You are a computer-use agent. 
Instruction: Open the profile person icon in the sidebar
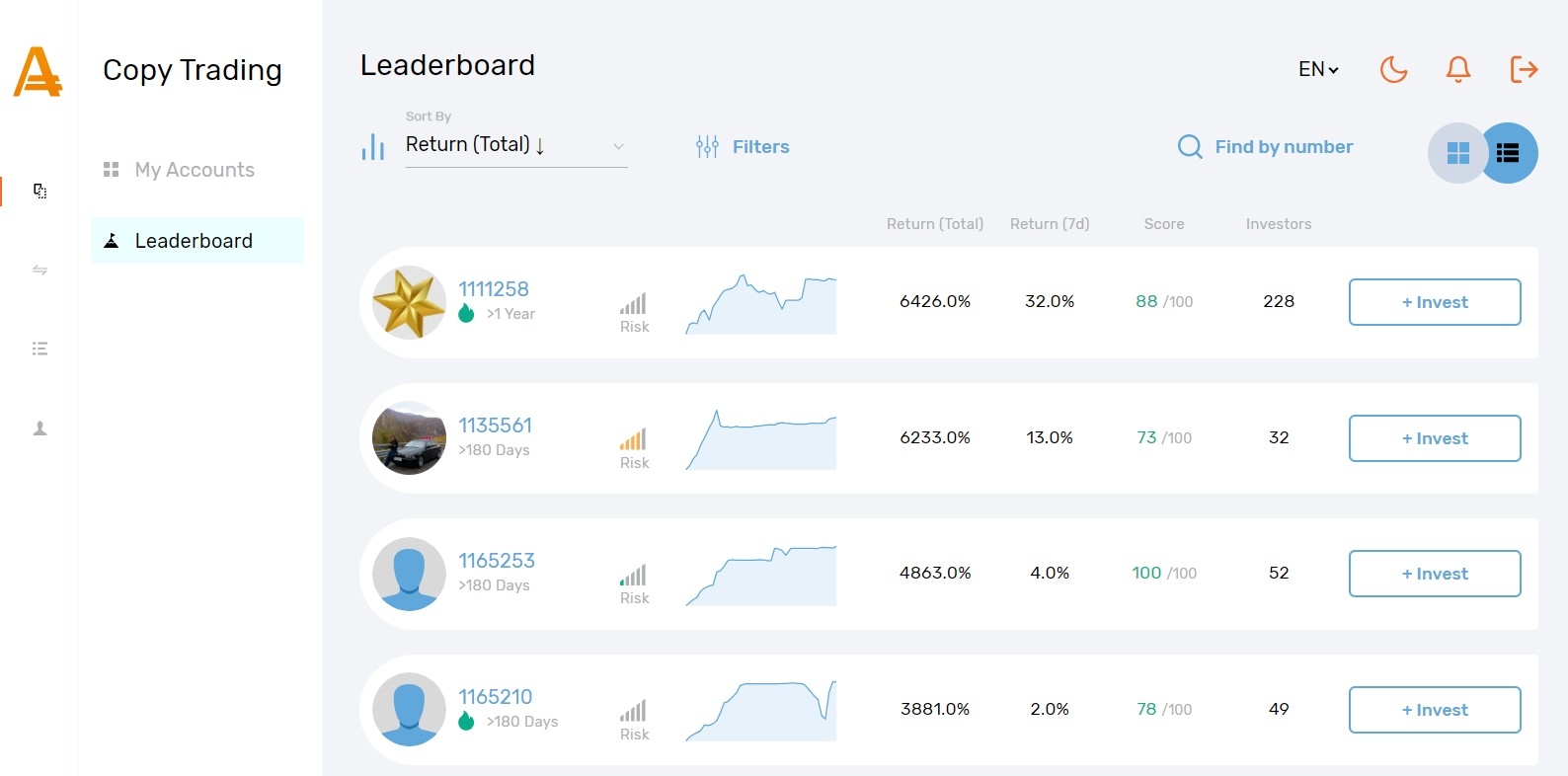tap(39, 427)
